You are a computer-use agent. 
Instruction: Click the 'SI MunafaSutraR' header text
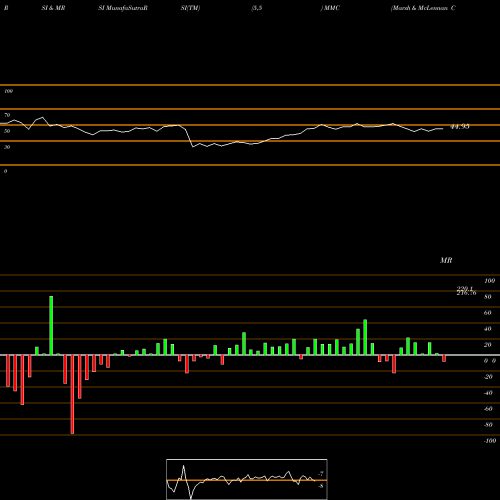[123, 8]
